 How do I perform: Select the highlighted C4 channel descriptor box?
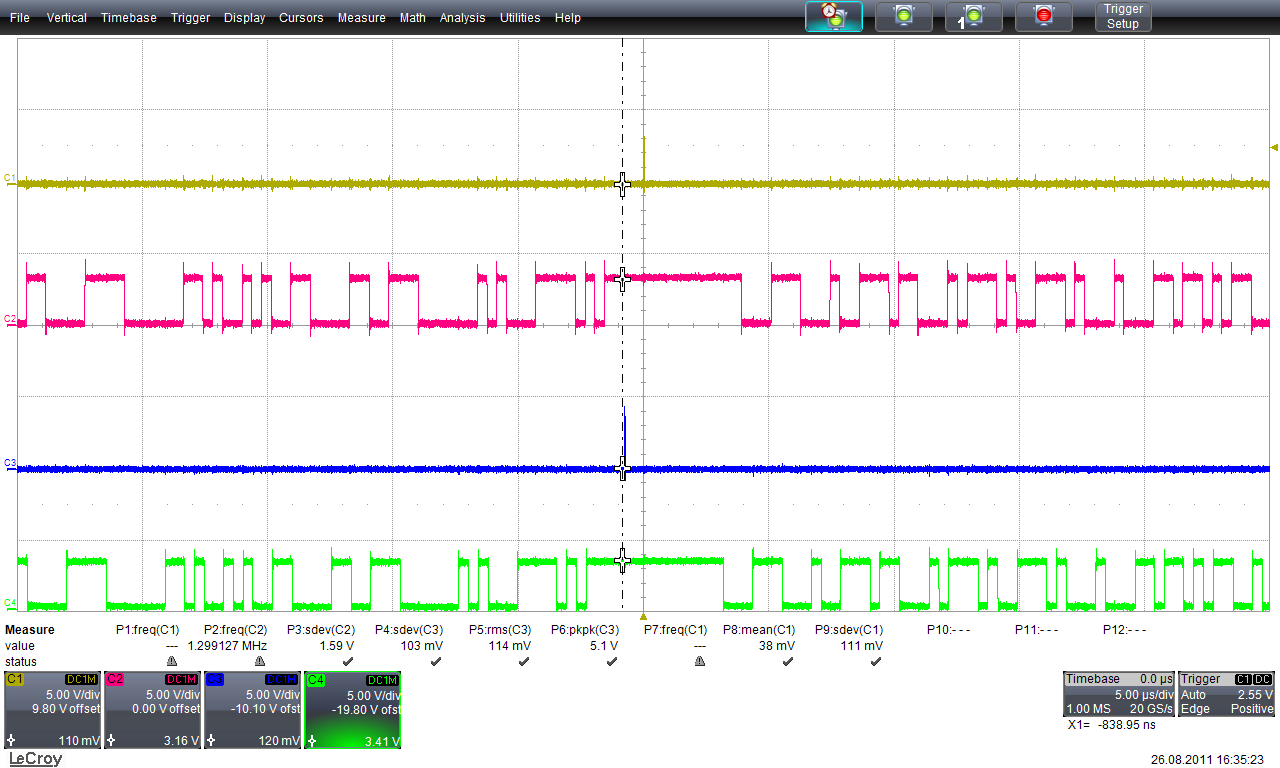pyautogui.click(x=352, y=710)
